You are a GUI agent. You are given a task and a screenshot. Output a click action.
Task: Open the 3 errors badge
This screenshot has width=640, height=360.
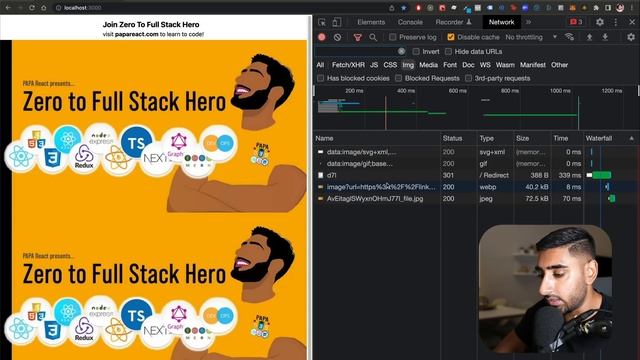pos(576,22)
